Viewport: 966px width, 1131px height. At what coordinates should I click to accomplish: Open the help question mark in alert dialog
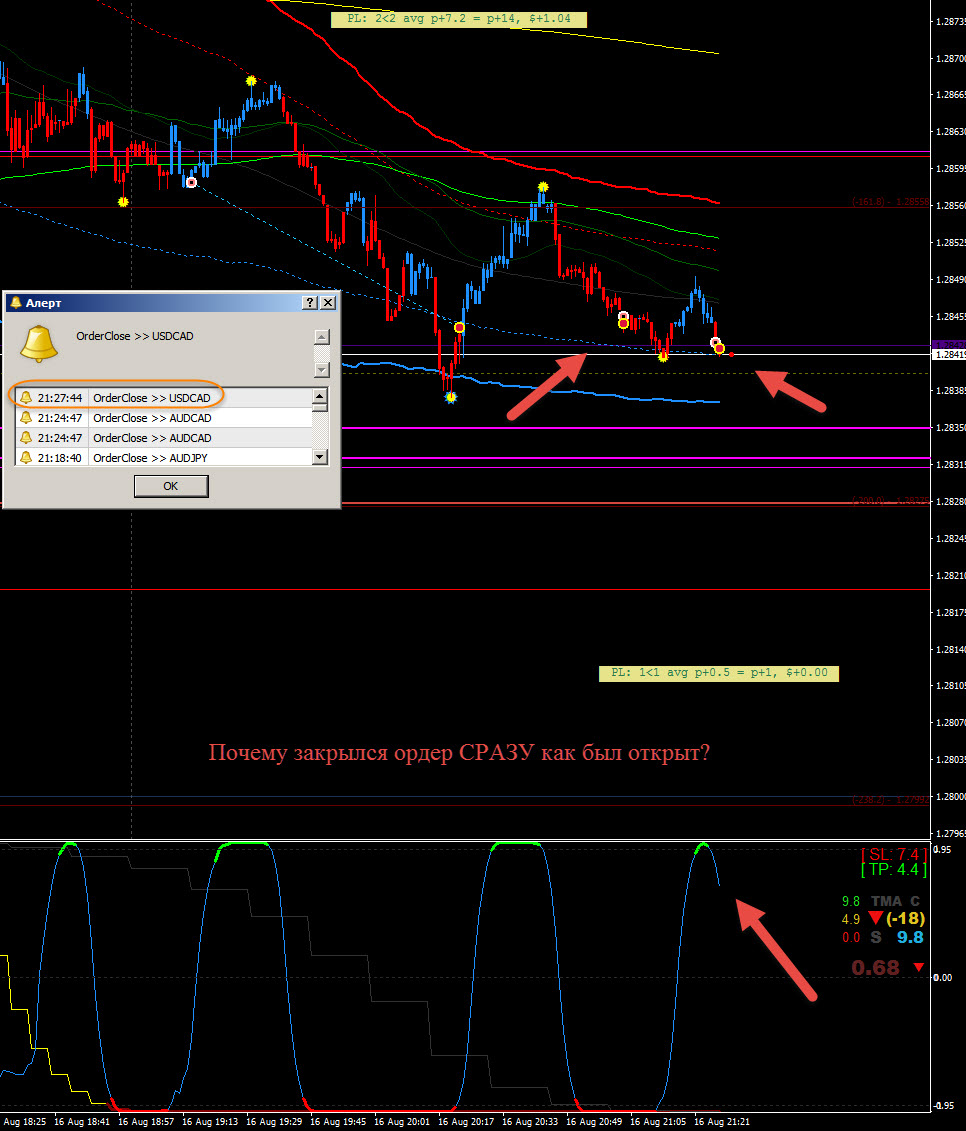[309, 302]
